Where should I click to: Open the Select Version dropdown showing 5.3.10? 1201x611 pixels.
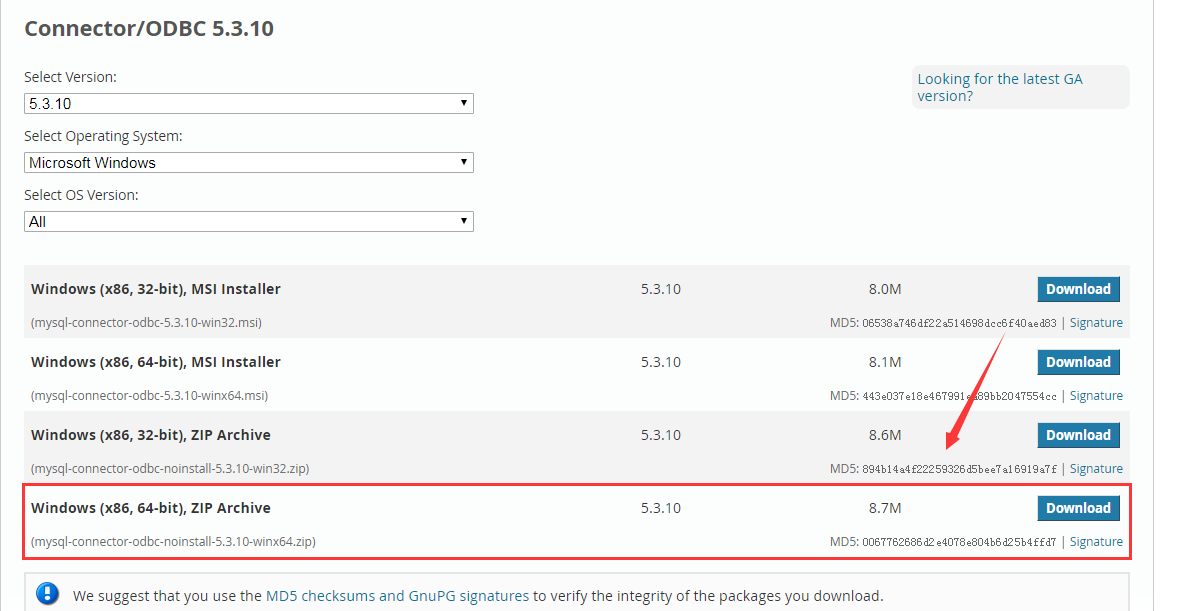(x=249, y=103)
